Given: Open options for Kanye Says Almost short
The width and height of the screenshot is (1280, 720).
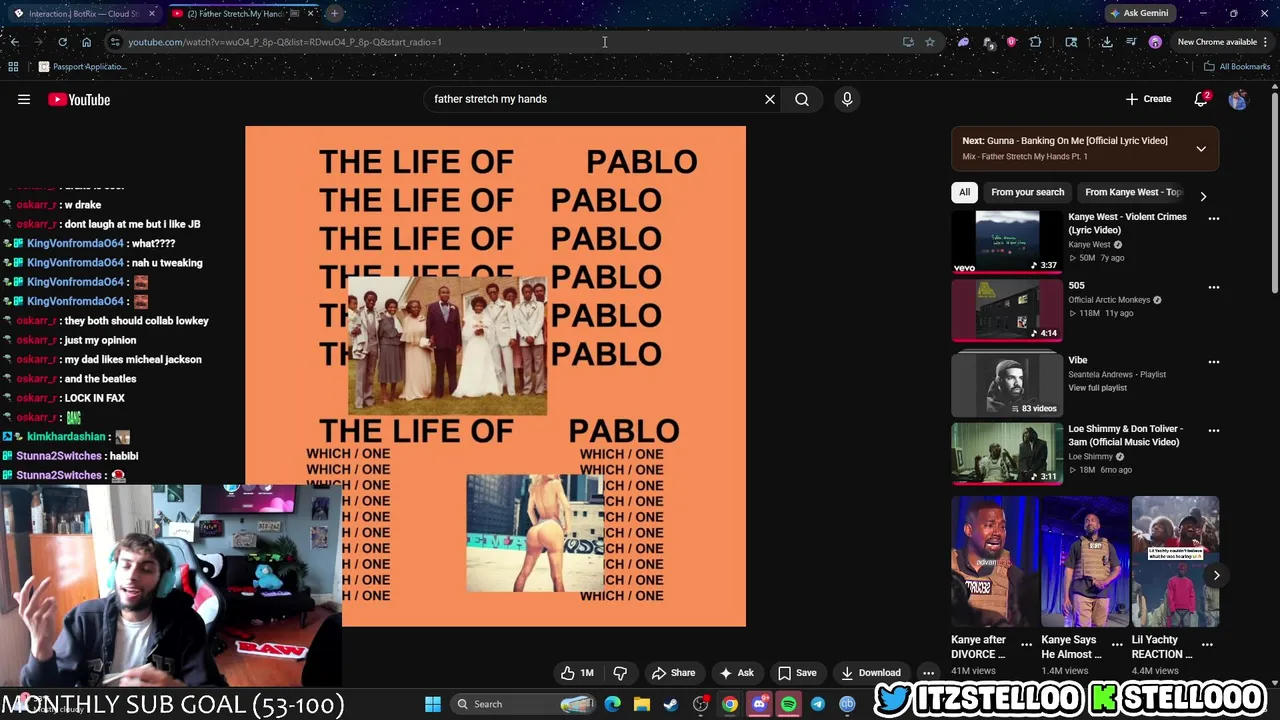Looking at the screenshot, I should click(x=1117, y=645).
